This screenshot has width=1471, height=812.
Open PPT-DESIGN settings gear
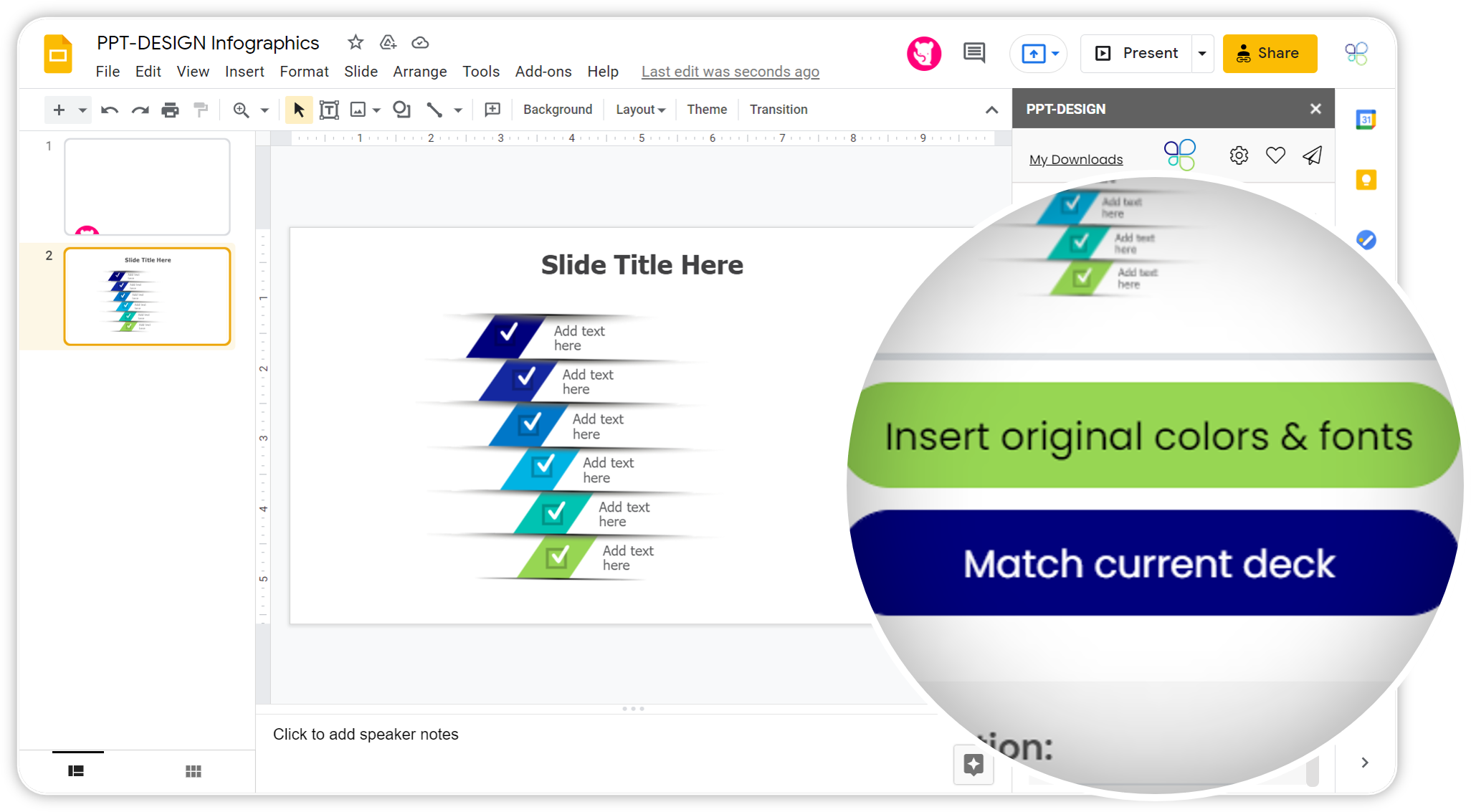1239,156
